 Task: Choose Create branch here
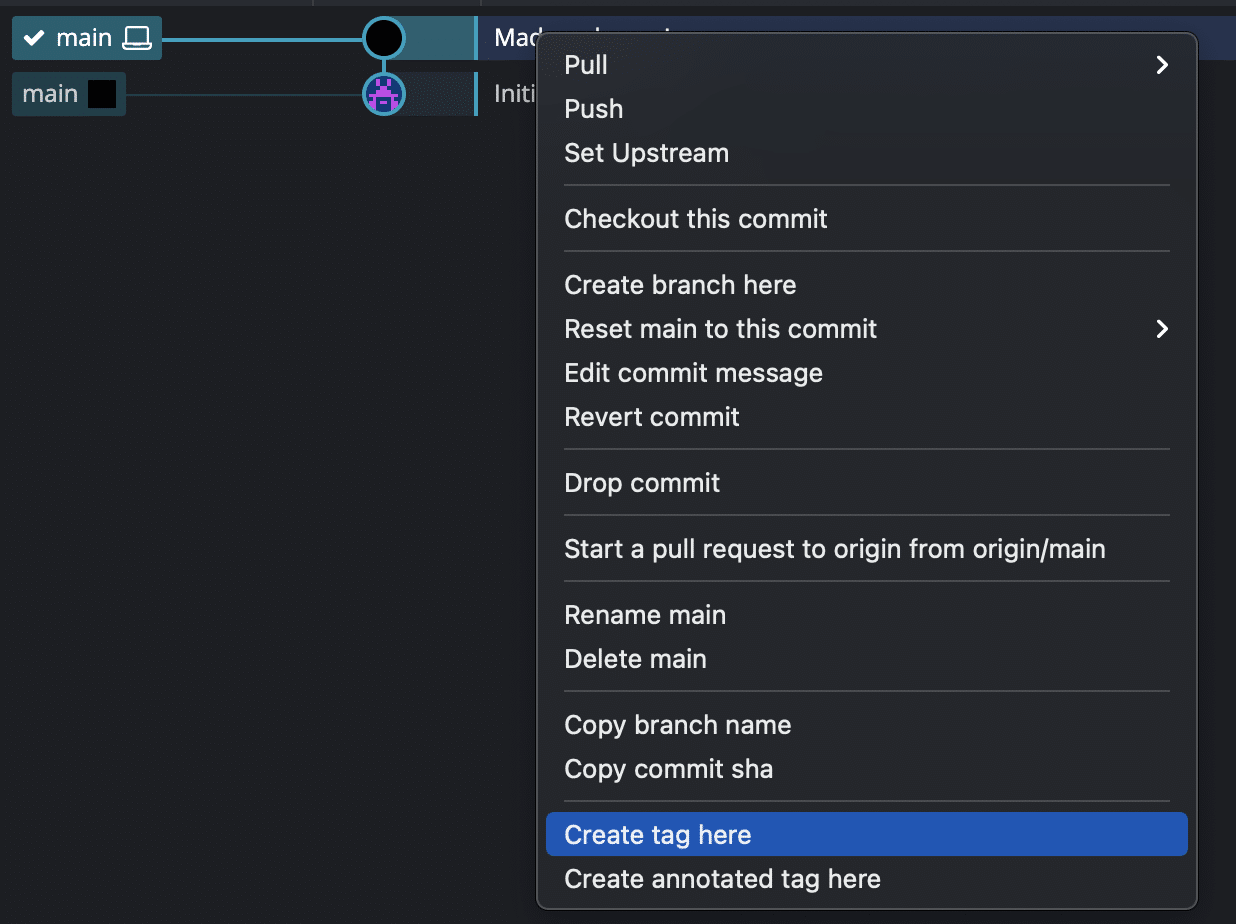point(680,285)
